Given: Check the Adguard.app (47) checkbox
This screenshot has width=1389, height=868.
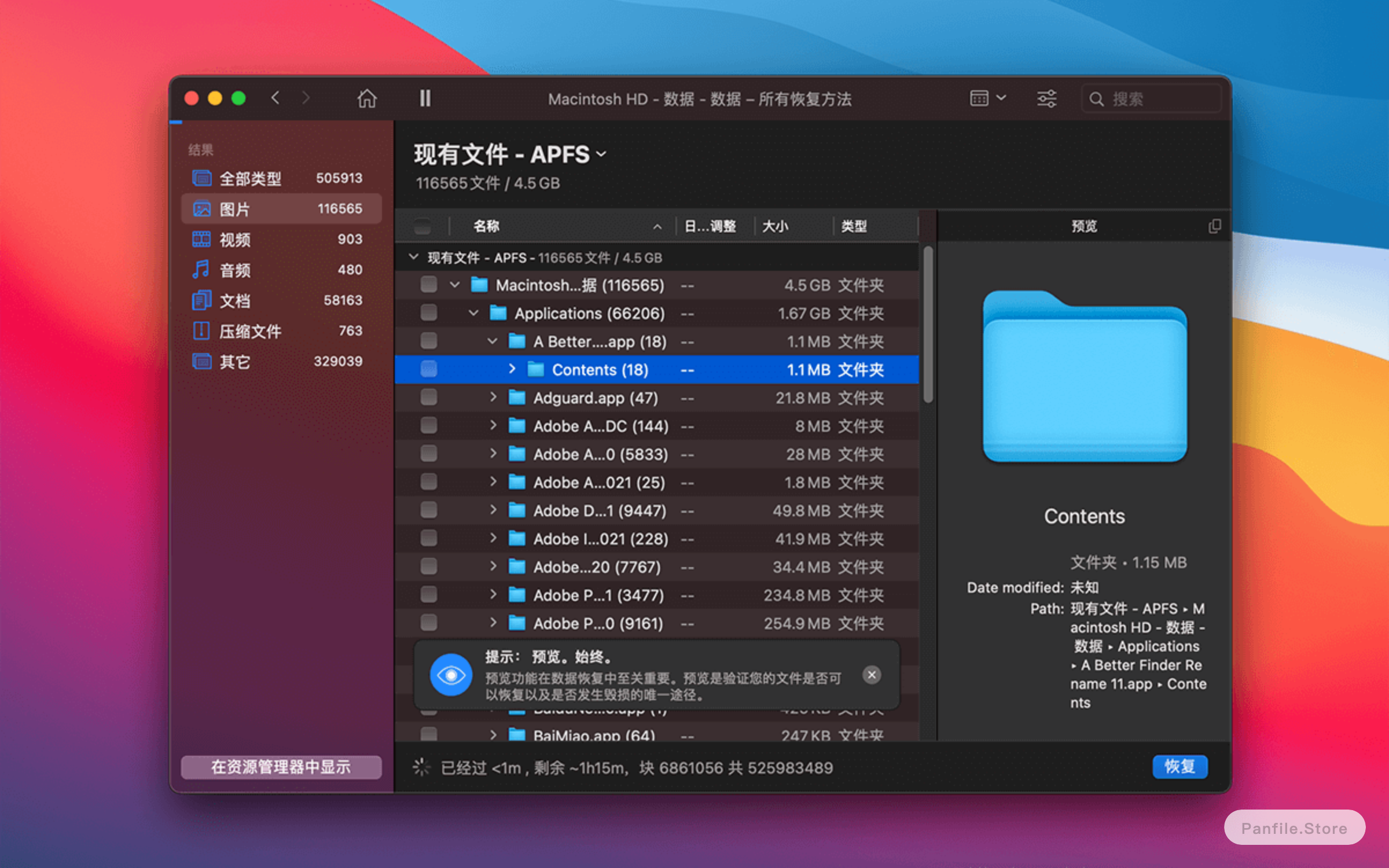Looking at the screenshot, I should (429, 398).
